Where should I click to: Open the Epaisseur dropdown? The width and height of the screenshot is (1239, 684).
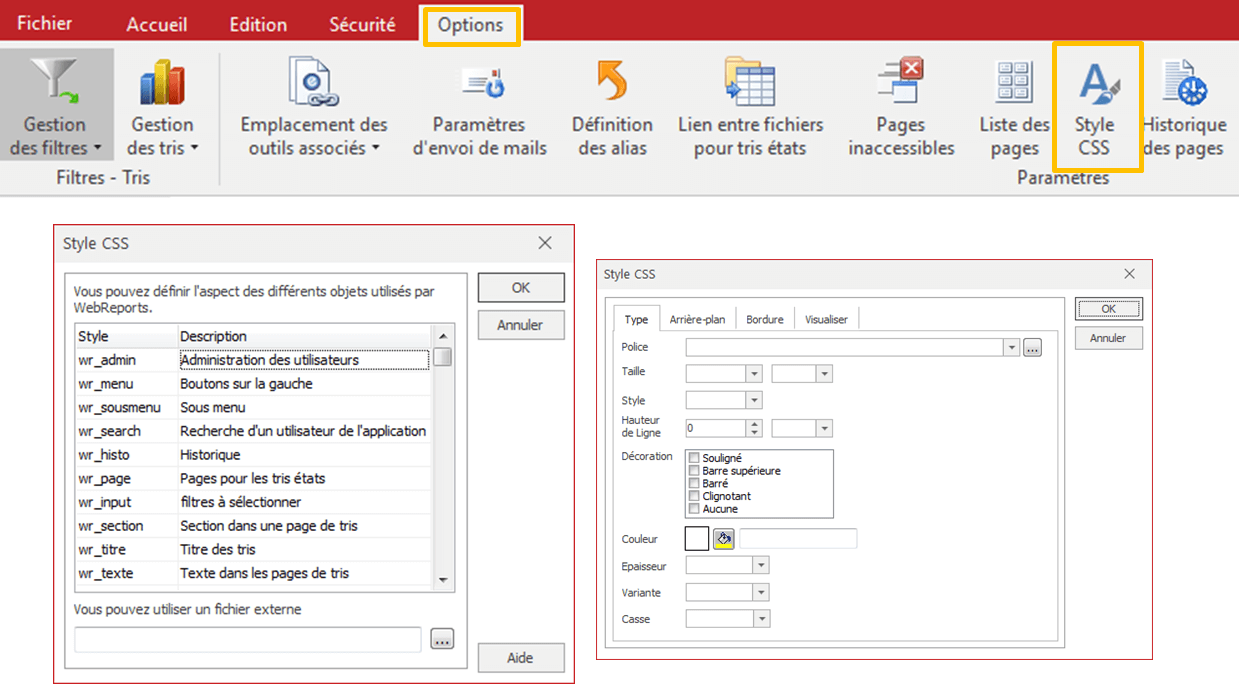pos(762,566)
